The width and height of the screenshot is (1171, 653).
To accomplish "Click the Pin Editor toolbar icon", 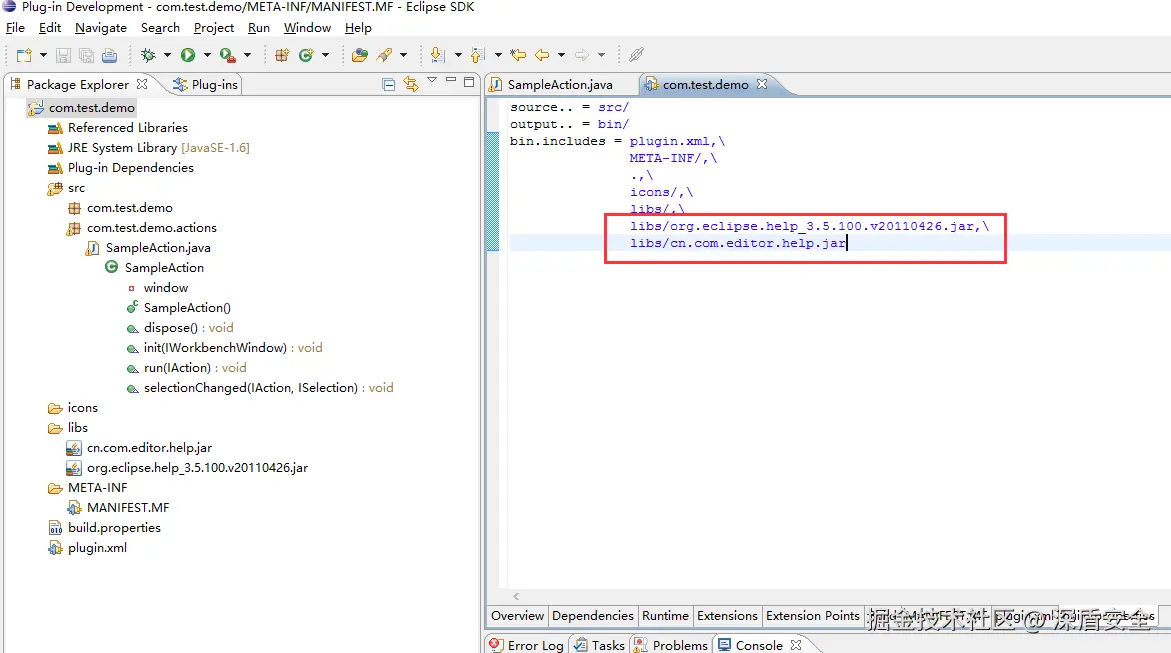I will click(636, 55).
